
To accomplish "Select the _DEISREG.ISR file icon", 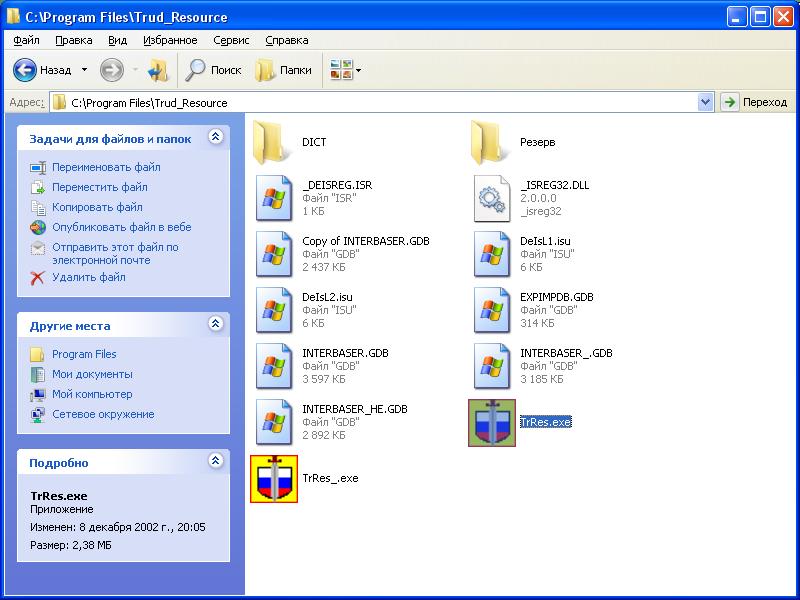I will pyautogui.click(x=274, y=198).
